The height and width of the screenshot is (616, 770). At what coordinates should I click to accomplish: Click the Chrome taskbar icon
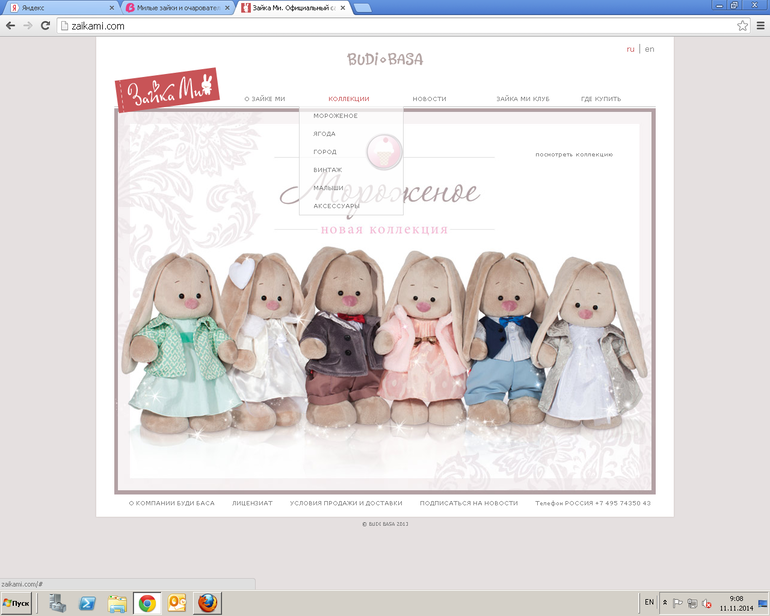147,603
